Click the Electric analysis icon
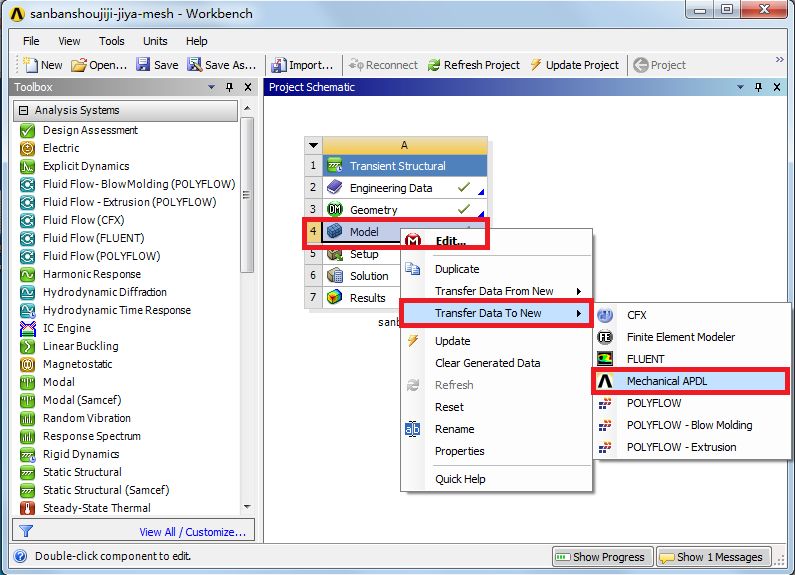795x575 pixels. click(27, 149)
